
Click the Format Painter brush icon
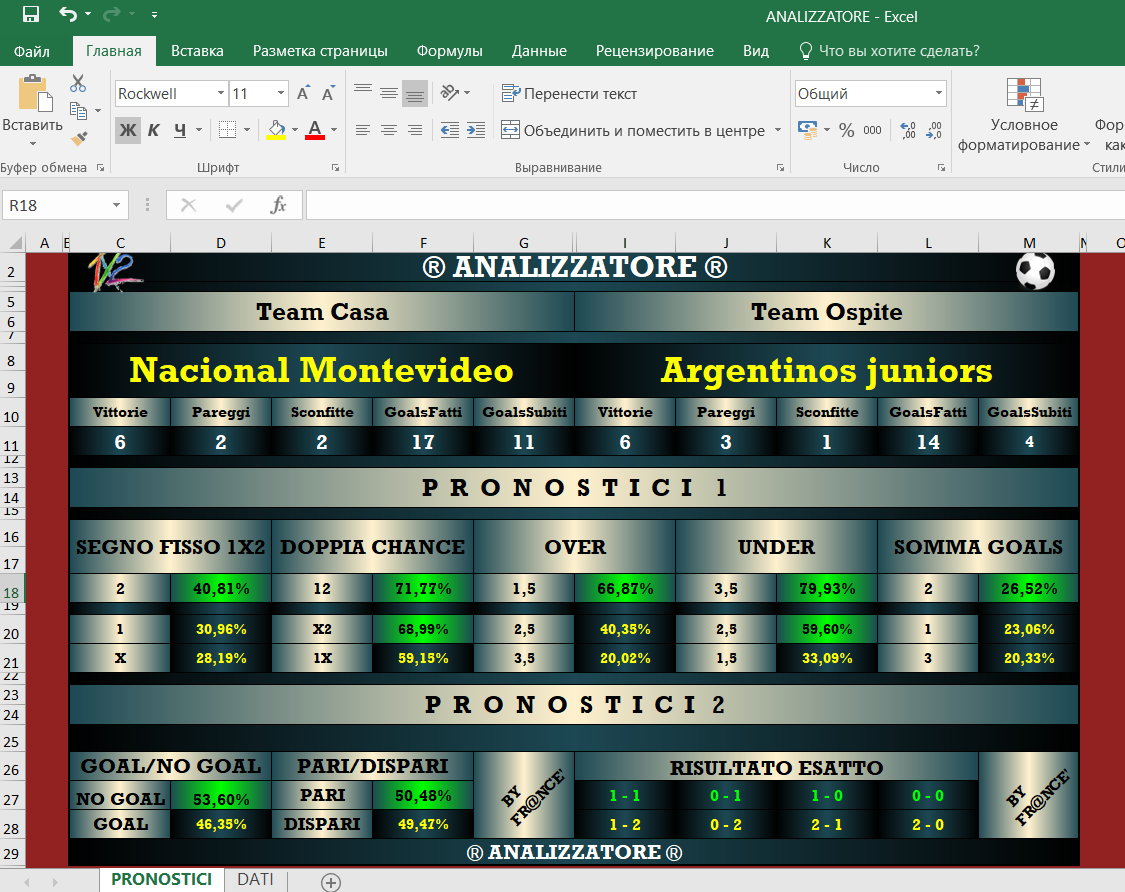[79, 137]
